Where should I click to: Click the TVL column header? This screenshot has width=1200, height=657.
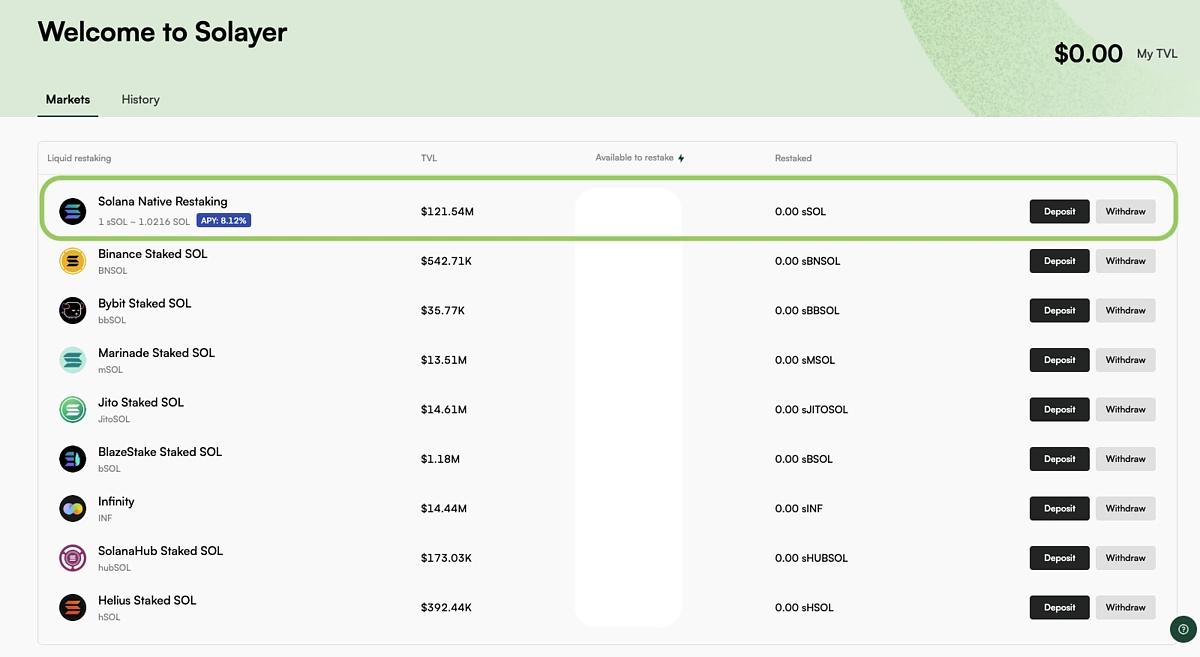(x=429, y=158)
